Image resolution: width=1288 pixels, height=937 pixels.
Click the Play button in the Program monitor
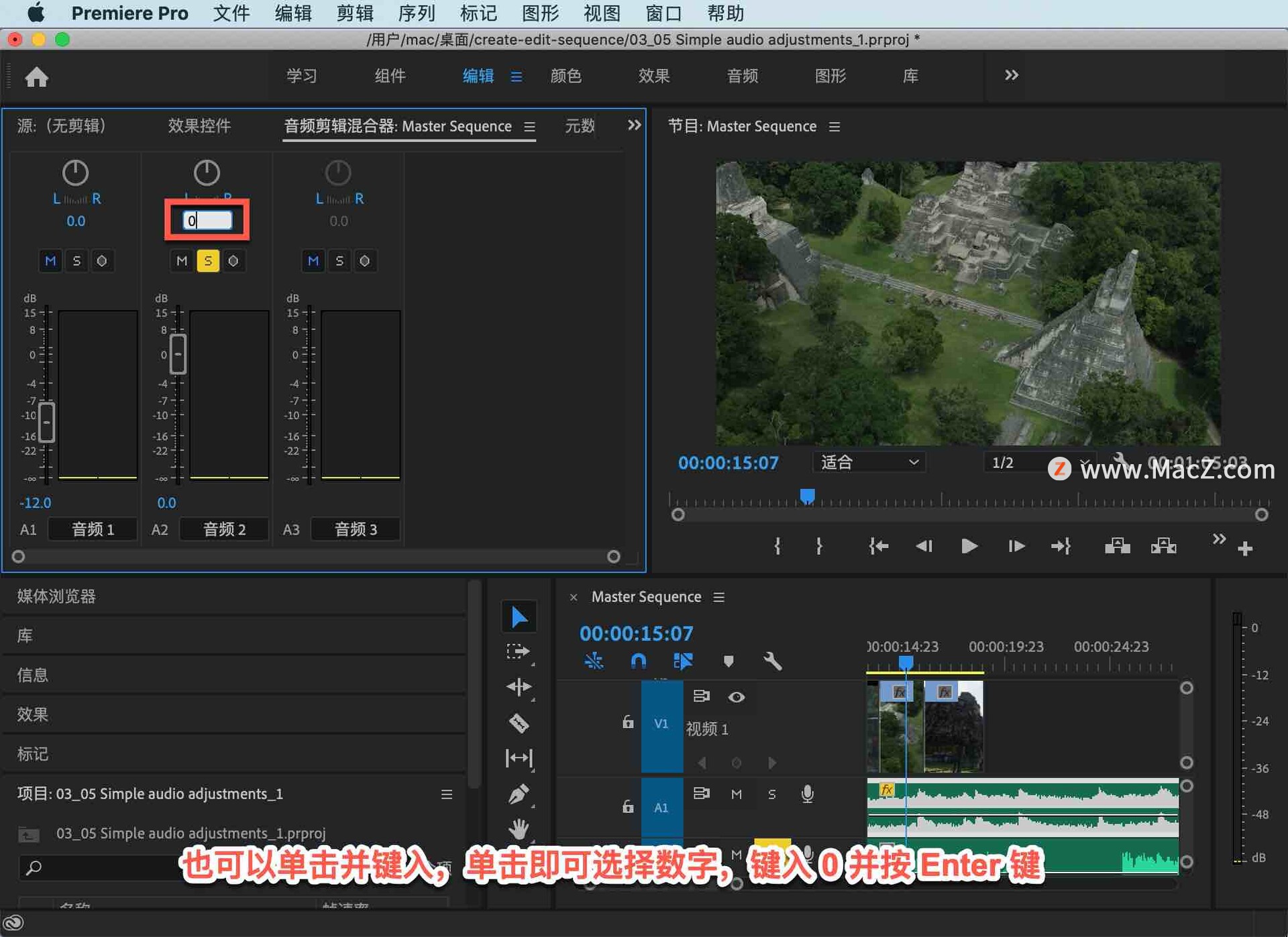[x=968, y=546]
